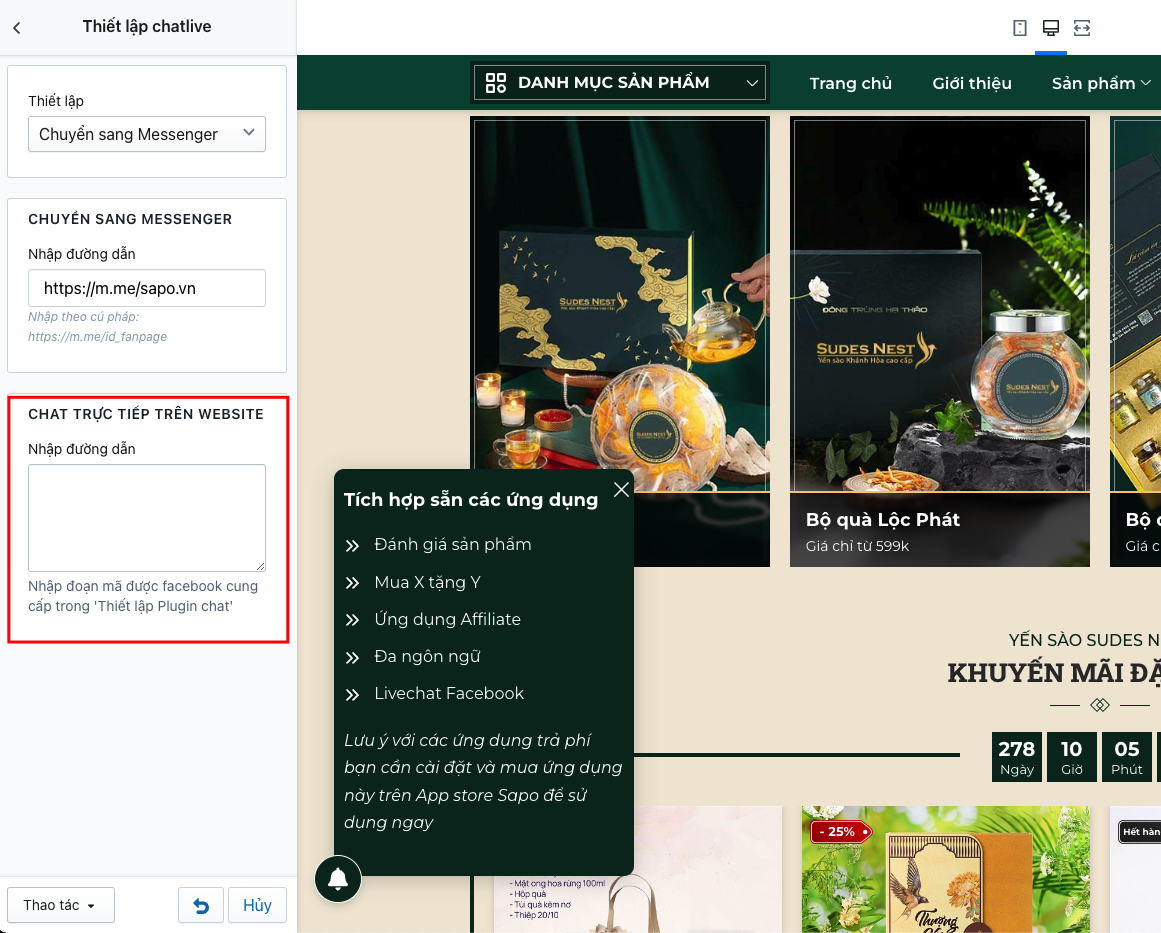The image size is (1161, 933).
Task: Expand the Sản phẩm menu
Action: tap(1101, 83)
